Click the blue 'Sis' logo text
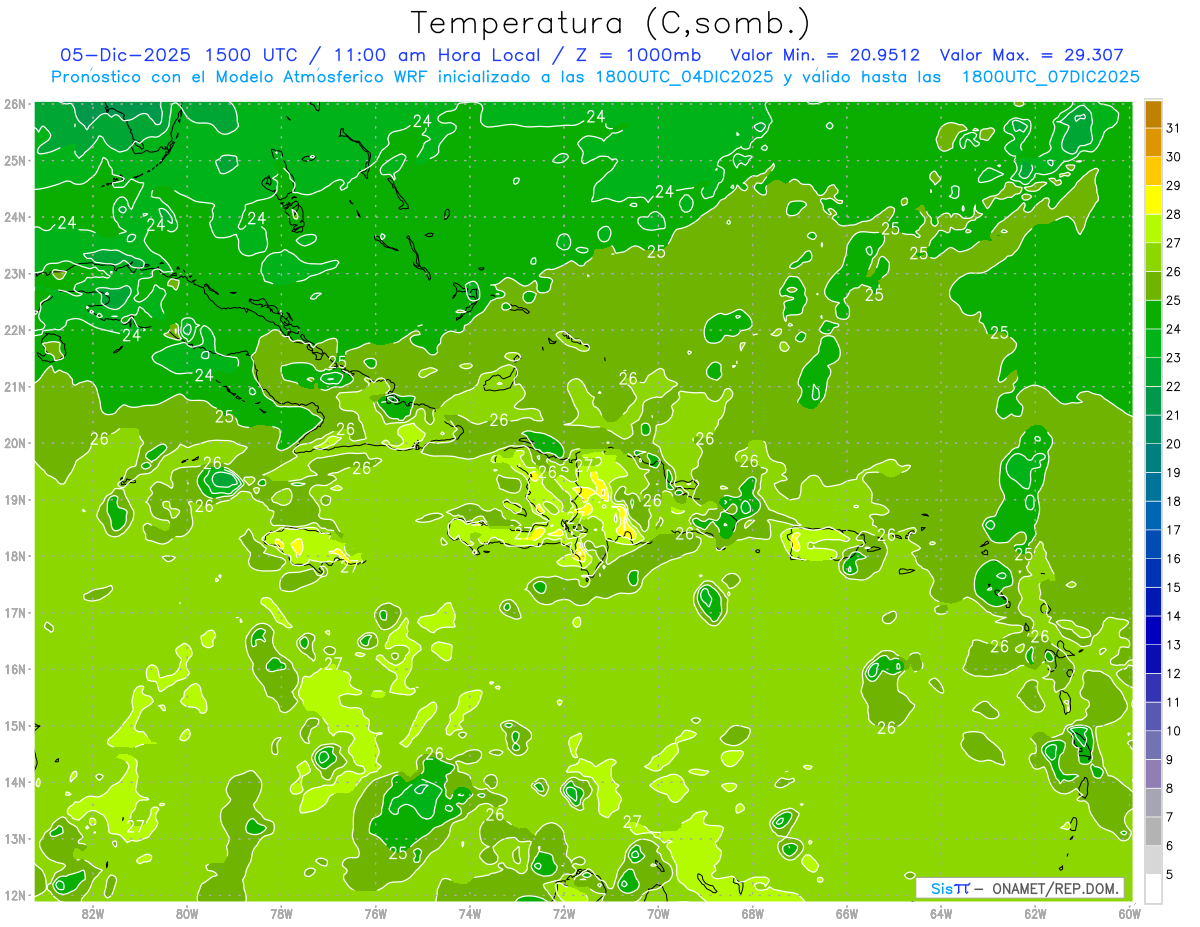Screen dimensions: 1200x927 point(942,888)
